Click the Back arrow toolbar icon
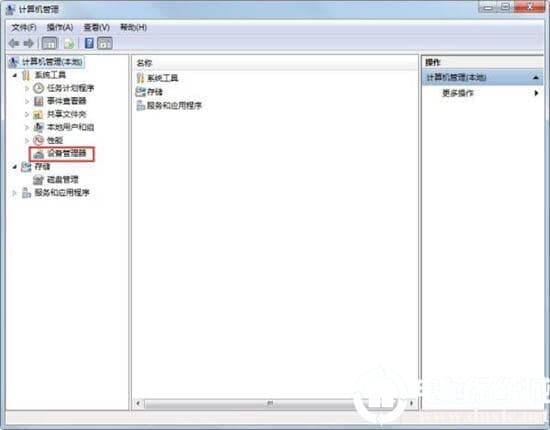This screenshot has height=430, width=550. coord(14,43)
